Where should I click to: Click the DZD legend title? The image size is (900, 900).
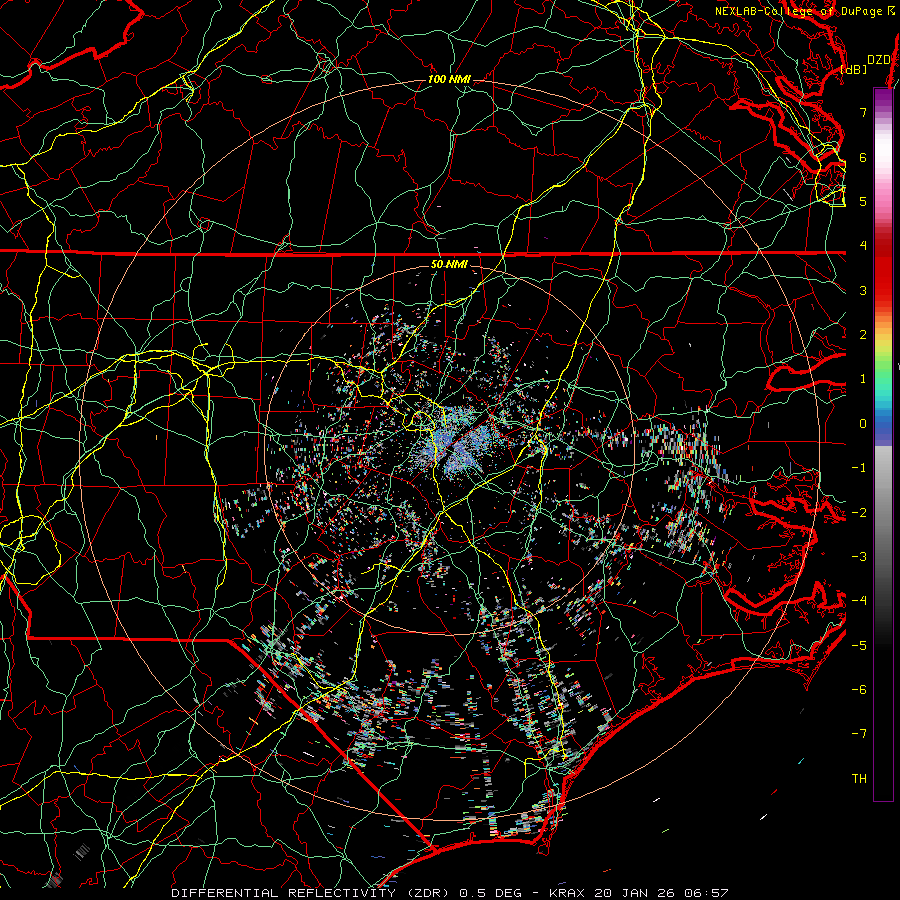pos(878,60)
